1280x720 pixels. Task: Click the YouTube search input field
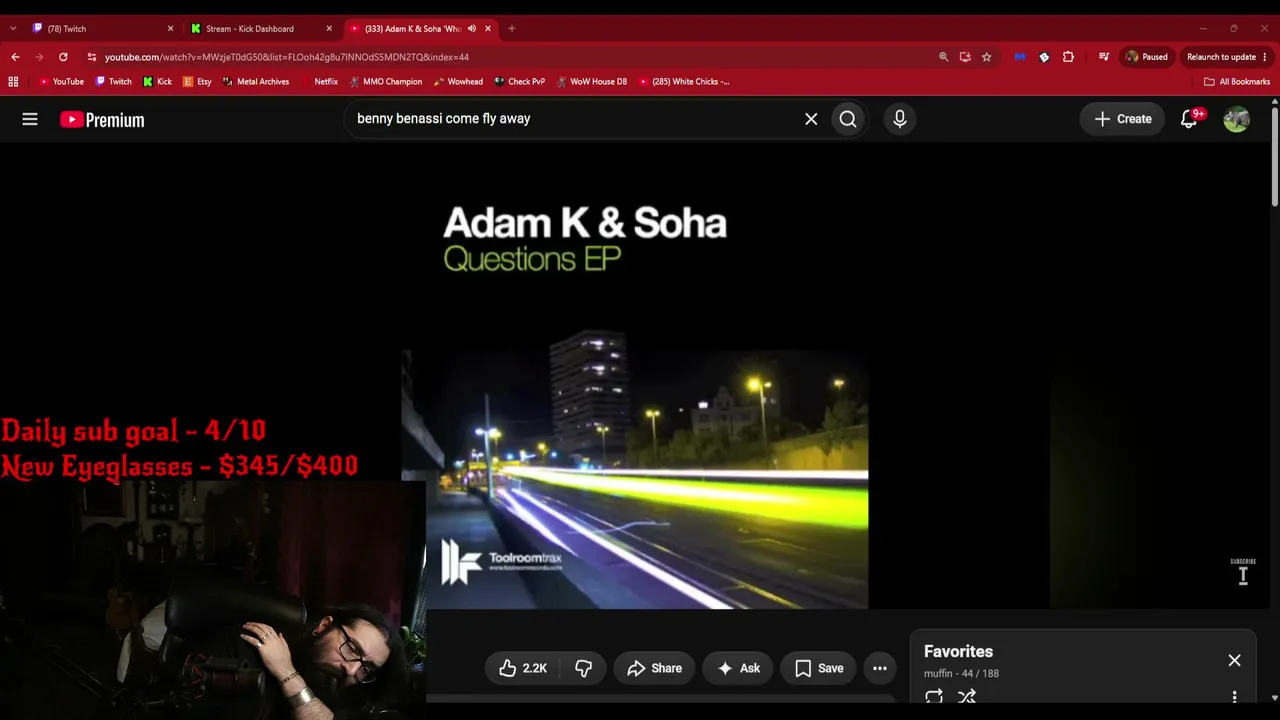(x=575, y=119)
